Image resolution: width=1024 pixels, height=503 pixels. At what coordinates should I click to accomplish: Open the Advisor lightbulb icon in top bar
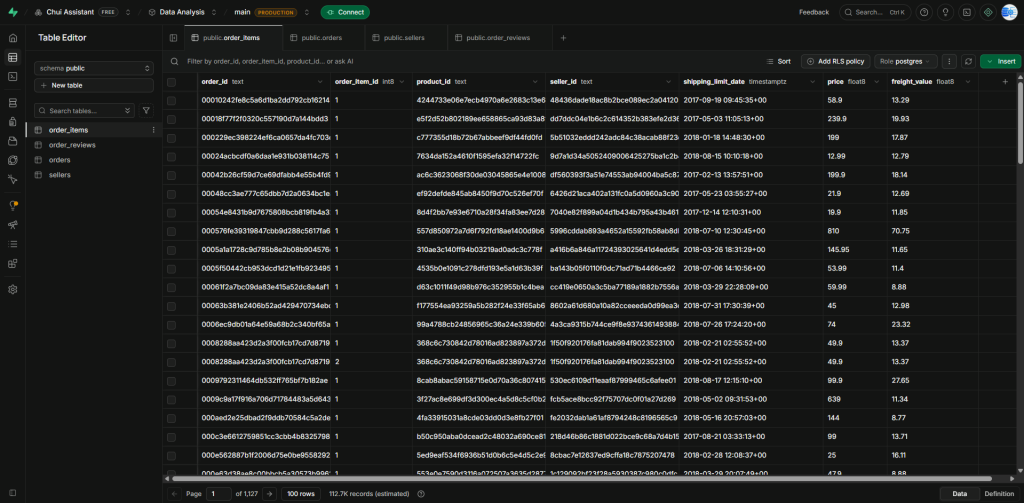(x=945, y=12)
